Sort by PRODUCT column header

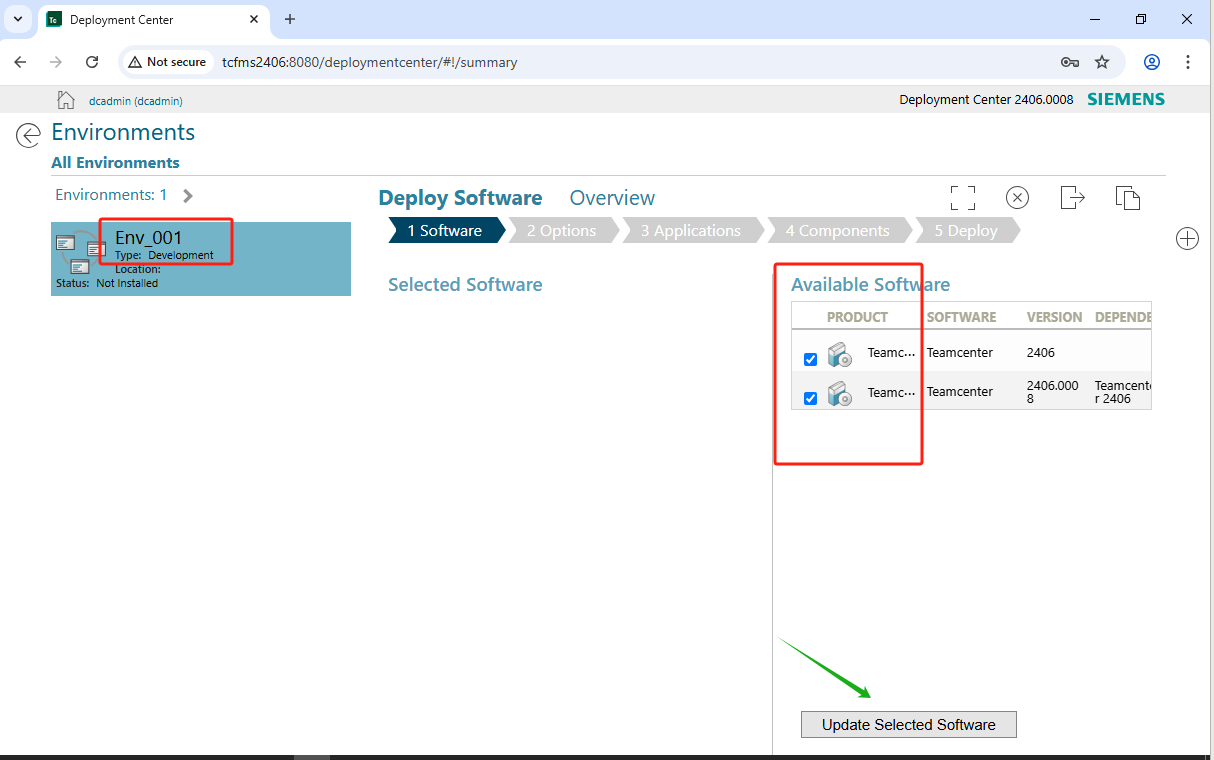[857, 317]
